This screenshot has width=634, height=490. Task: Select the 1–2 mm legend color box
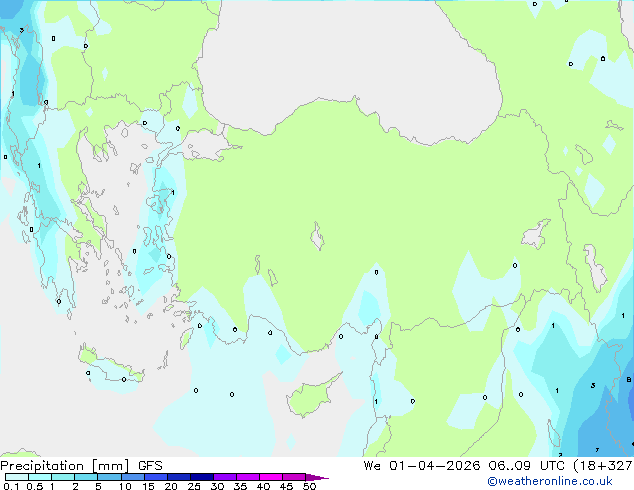63,477
